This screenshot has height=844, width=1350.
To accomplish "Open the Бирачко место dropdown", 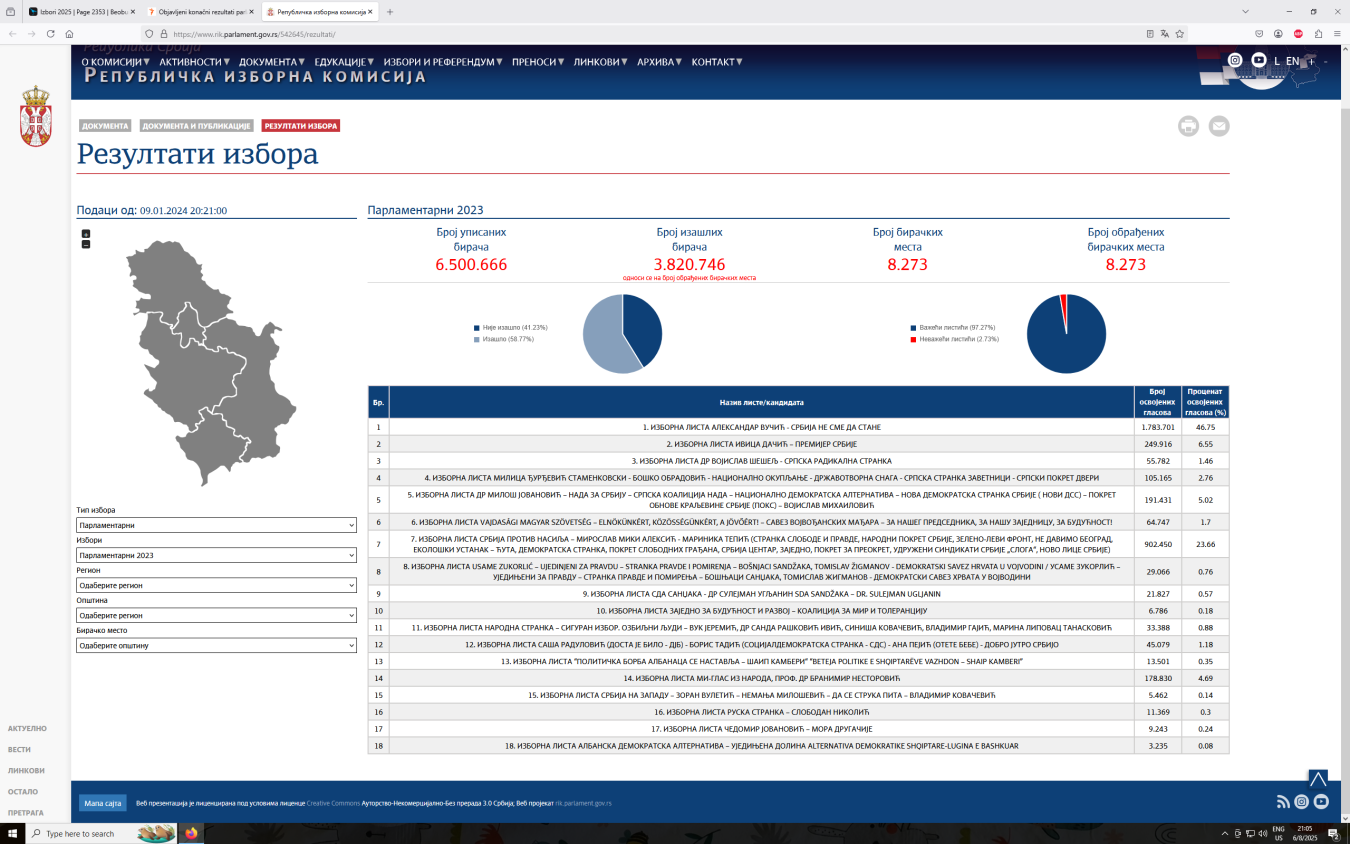I will pyautogui.click(x=216, y=646).
